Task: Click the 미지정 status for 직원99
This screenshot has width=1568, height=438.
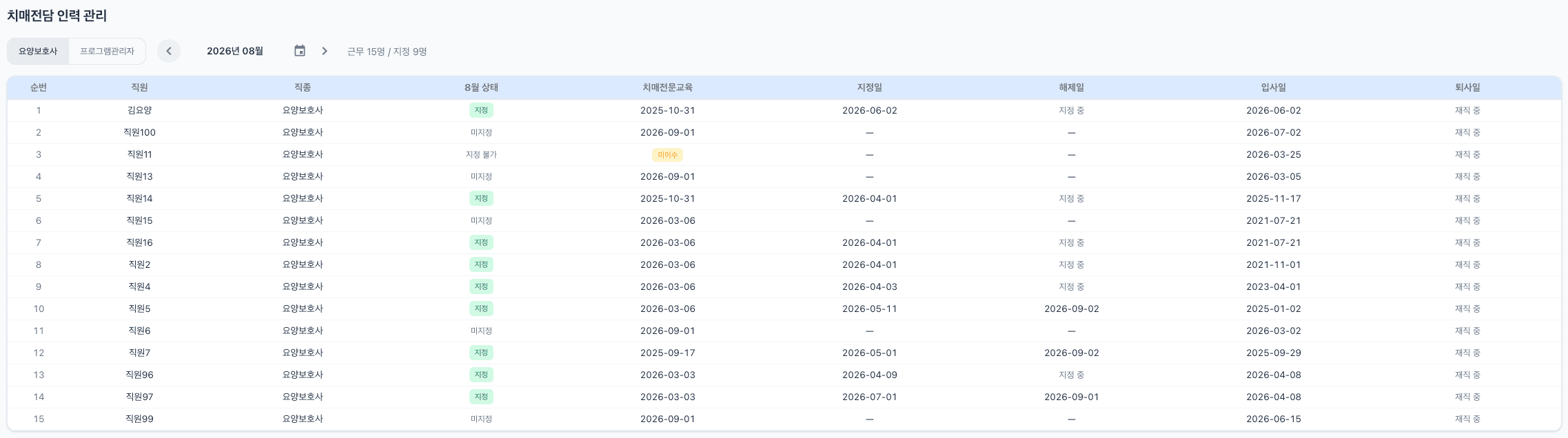Action: [x=481, y=419]
